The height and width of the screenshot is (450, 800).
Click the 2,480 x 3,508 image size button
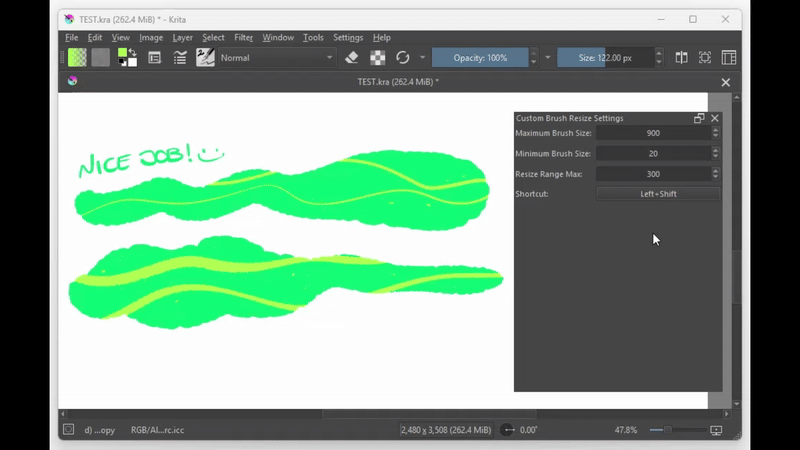[446, 430]
